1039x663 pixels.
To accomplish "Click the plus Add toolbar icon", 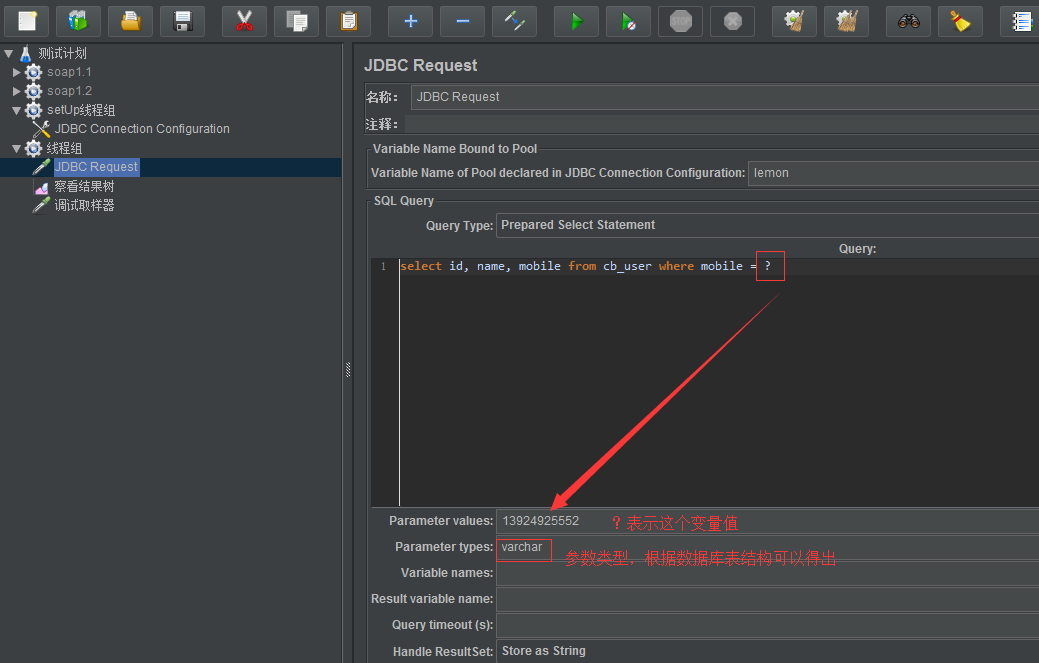I will pos(410,21).
